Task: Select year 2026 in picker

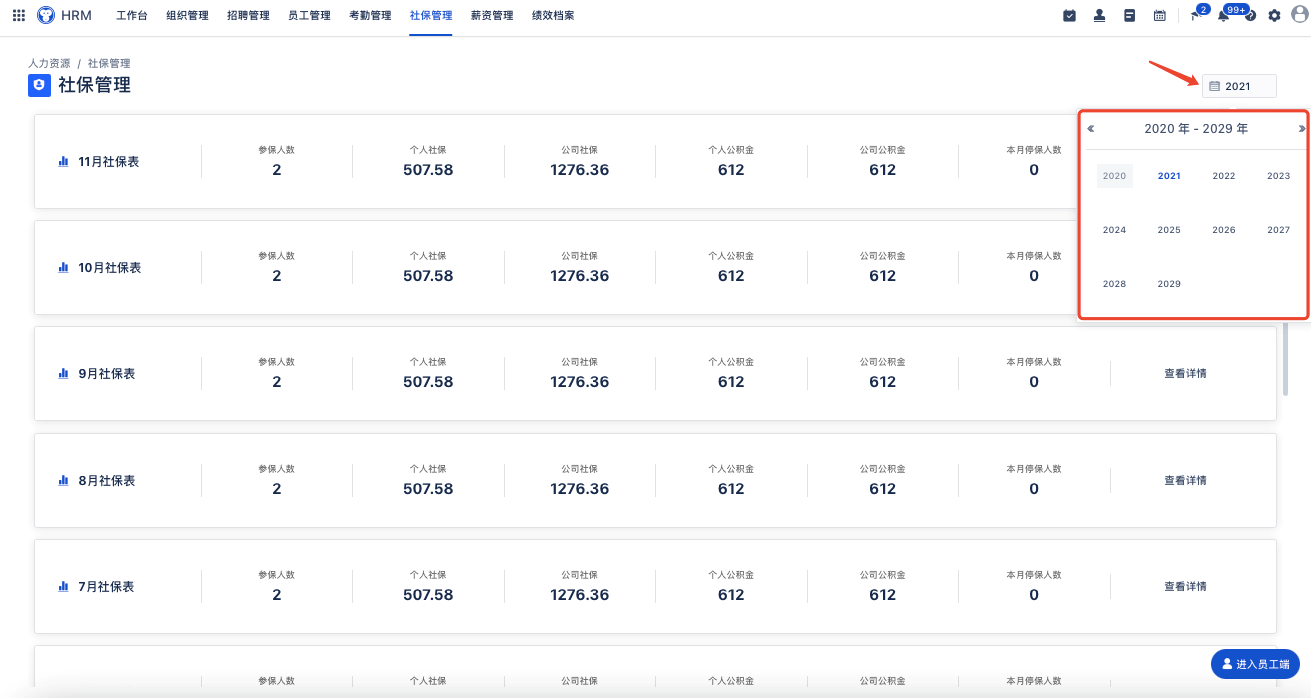Action: [x=1224, y=230]
